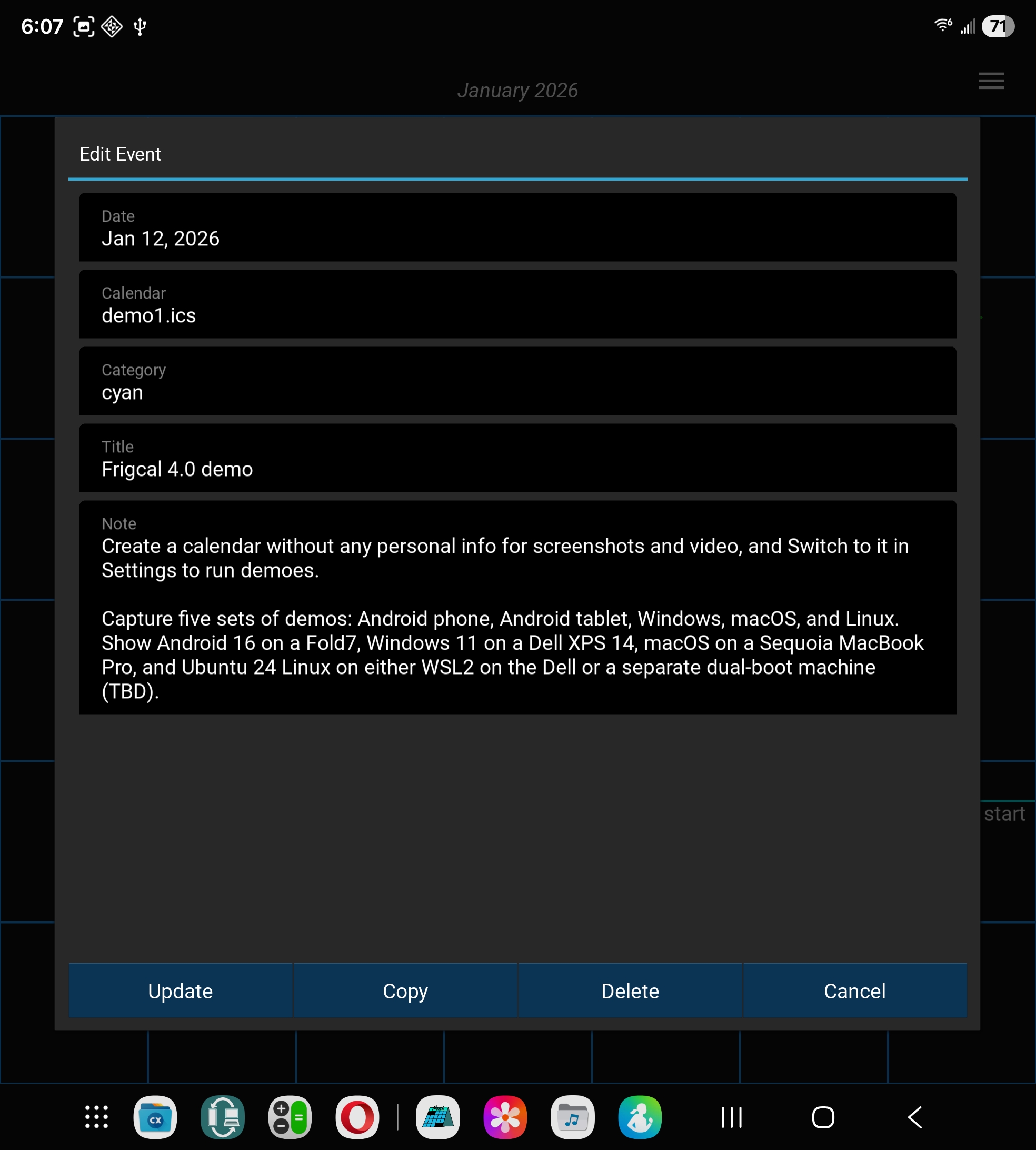Click the Update button
This screenshot has height=1150, width=1036.
click(181, 991)
